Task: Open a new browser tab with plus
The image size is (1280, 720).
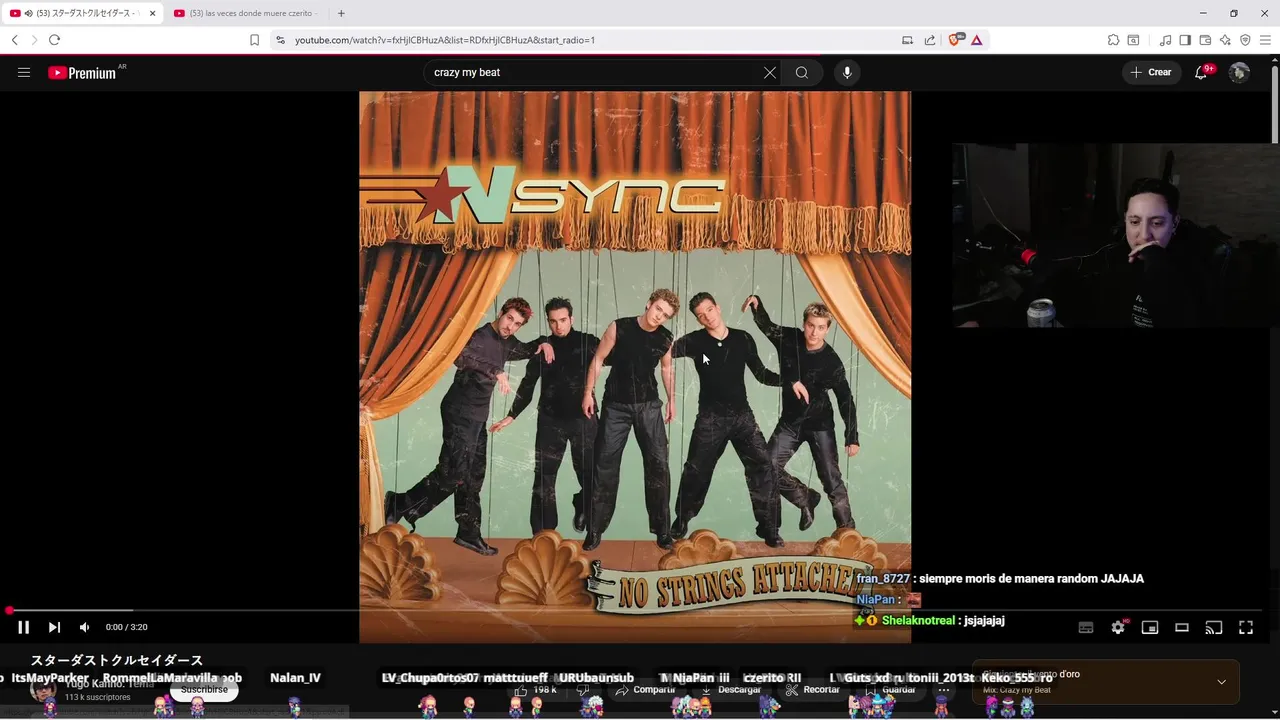Action: [341, 13]
